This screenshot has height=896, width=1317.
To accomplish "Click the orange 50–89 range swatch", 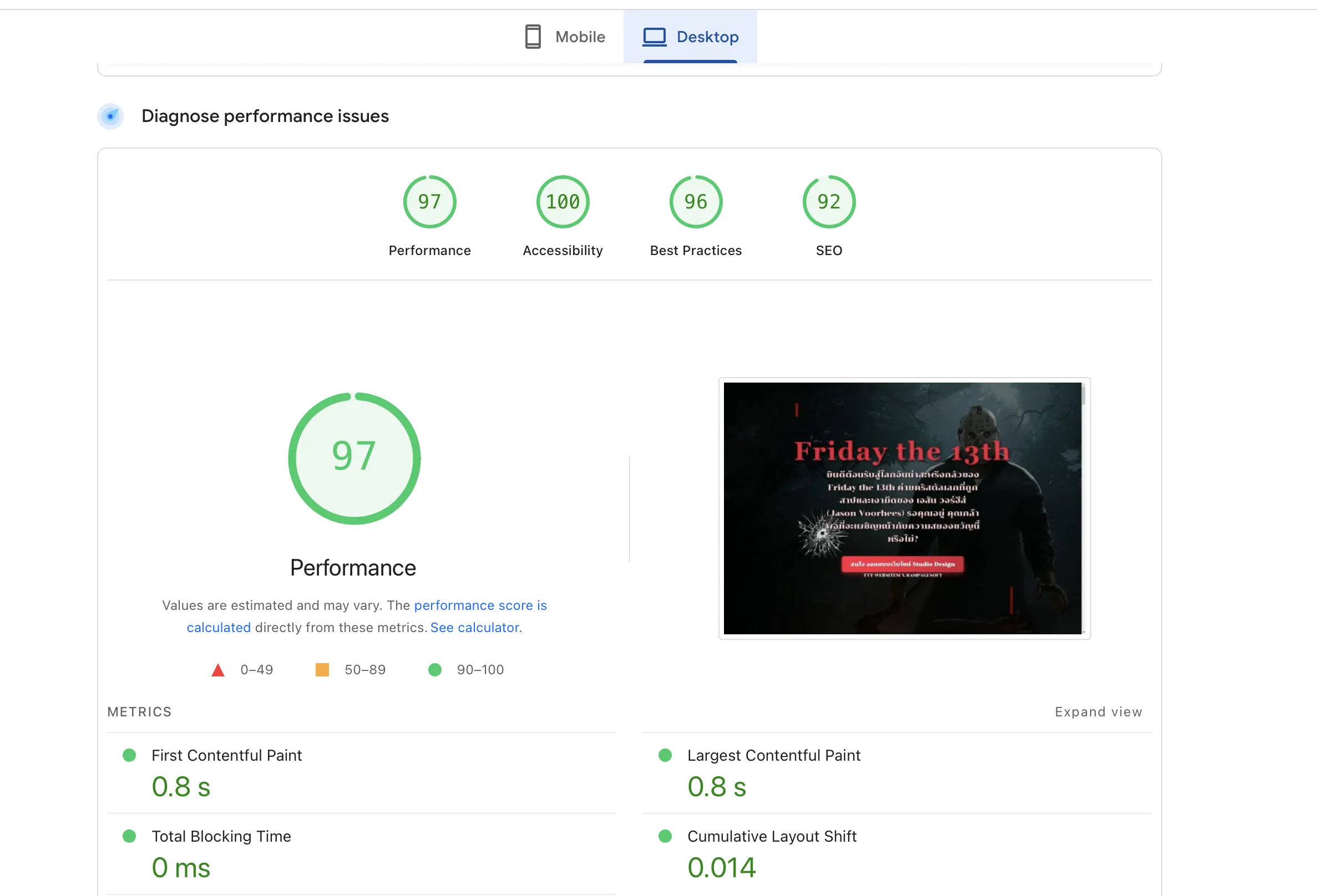I will 322,669.
